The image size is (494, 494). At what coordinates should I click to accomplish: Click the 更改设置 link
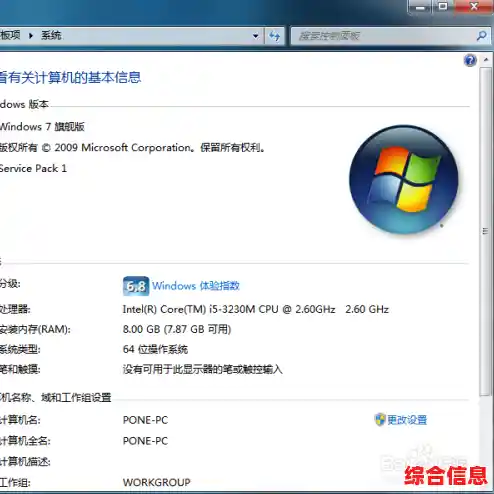coord(407,420)
